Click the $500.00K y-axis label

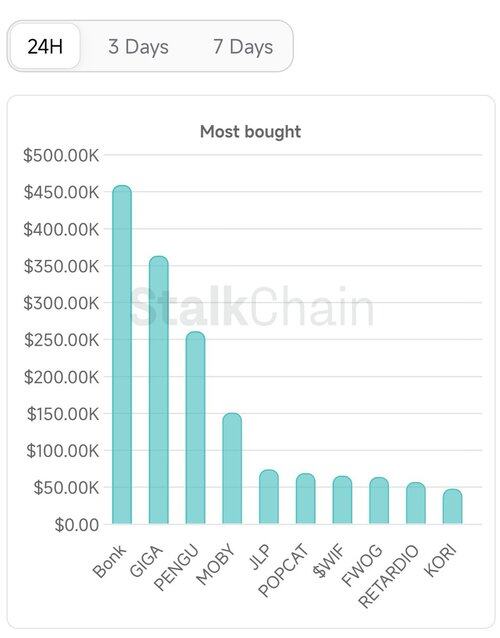(61, 155)
